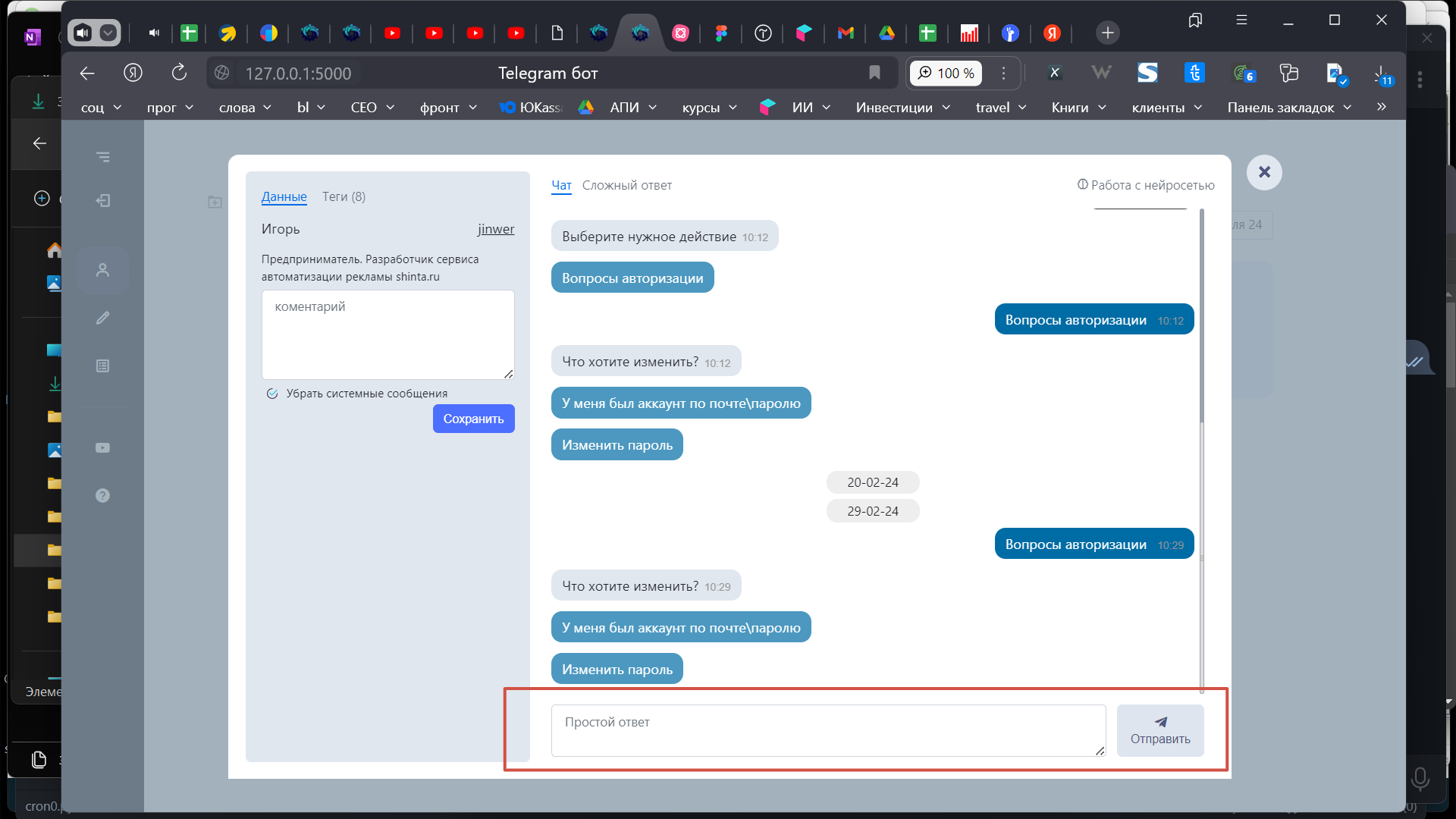Open the Yandex home button

click(133, 73)
